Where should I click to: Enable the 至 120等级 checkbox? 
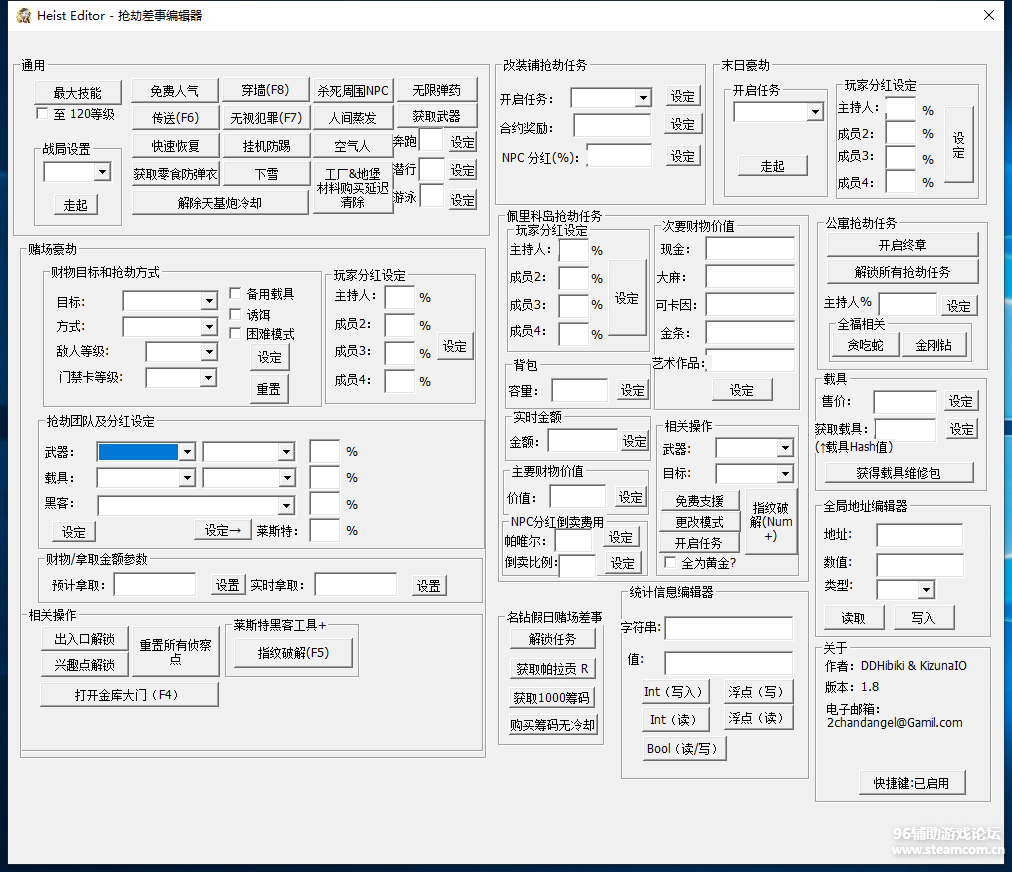pos(42,114)
